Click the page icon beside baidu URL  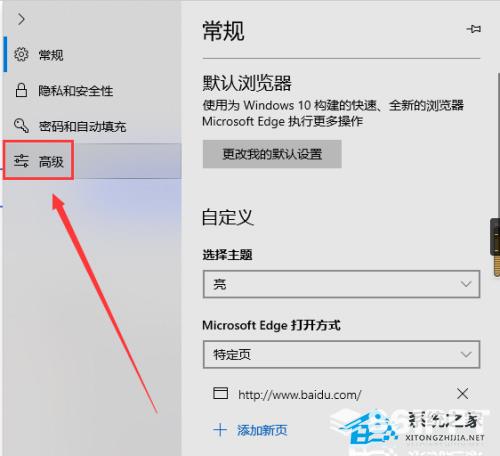pyautogui.click(x=220, y=393)
